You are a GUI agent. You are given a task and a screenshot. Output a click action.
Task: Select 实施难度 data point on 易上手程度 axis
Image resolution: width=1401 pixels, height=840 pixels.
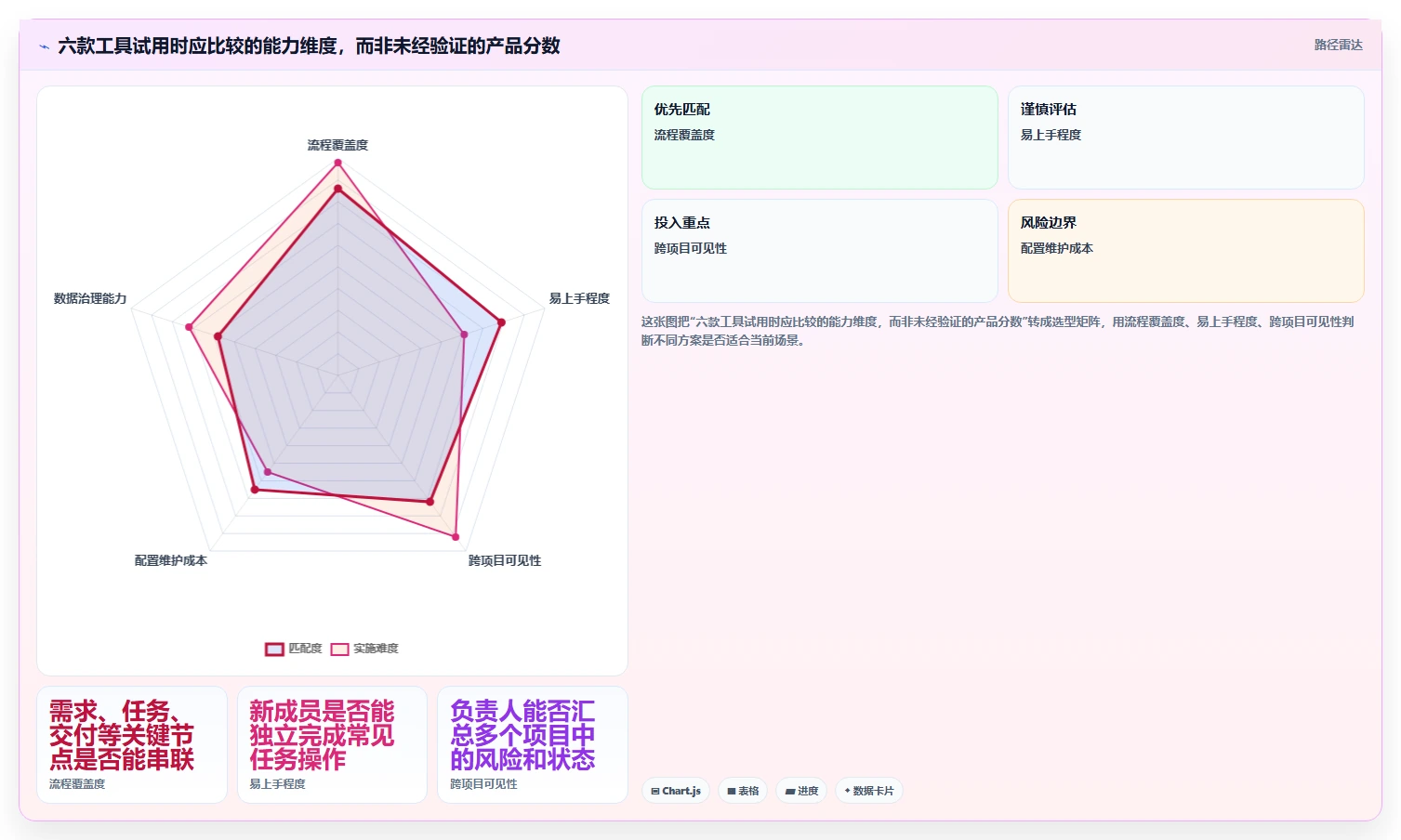(465, 334)
